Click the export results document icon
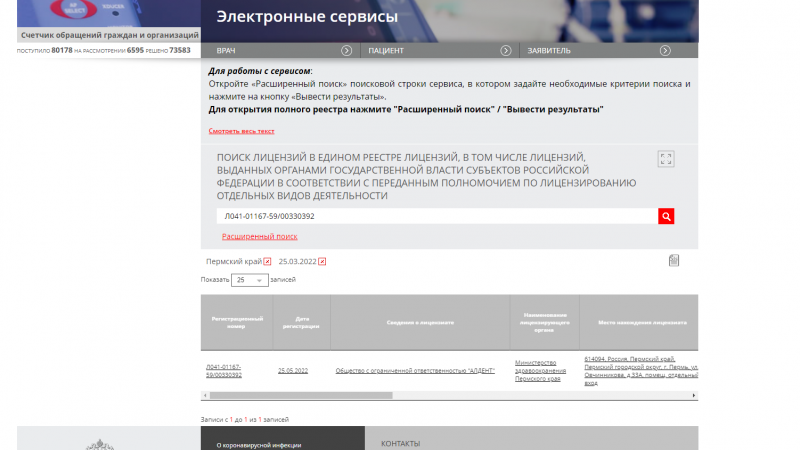 (674, 261)
